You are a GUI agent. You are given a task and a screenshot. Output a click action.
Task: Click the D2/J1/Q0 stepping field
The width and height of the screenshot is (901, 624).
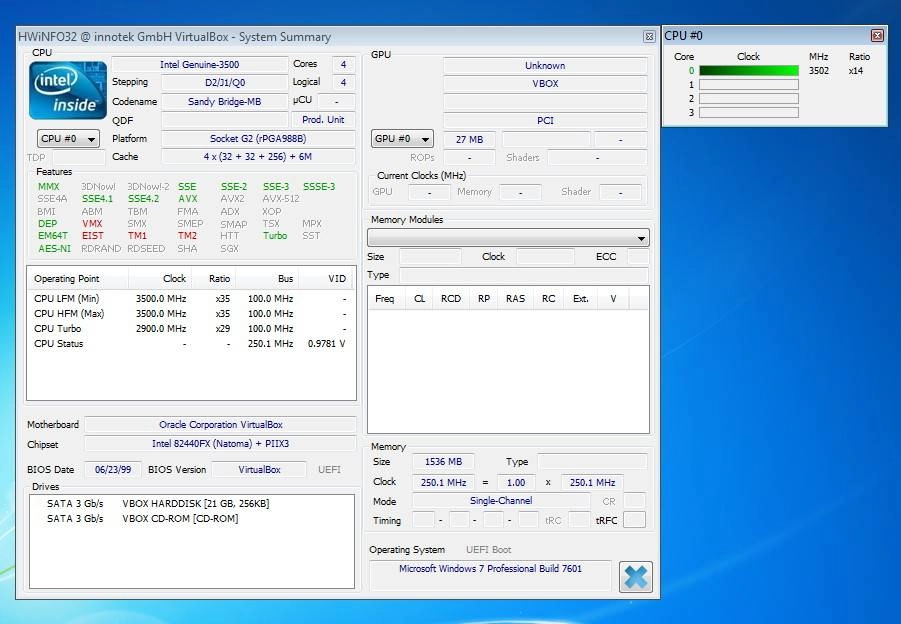pos(224,82)
